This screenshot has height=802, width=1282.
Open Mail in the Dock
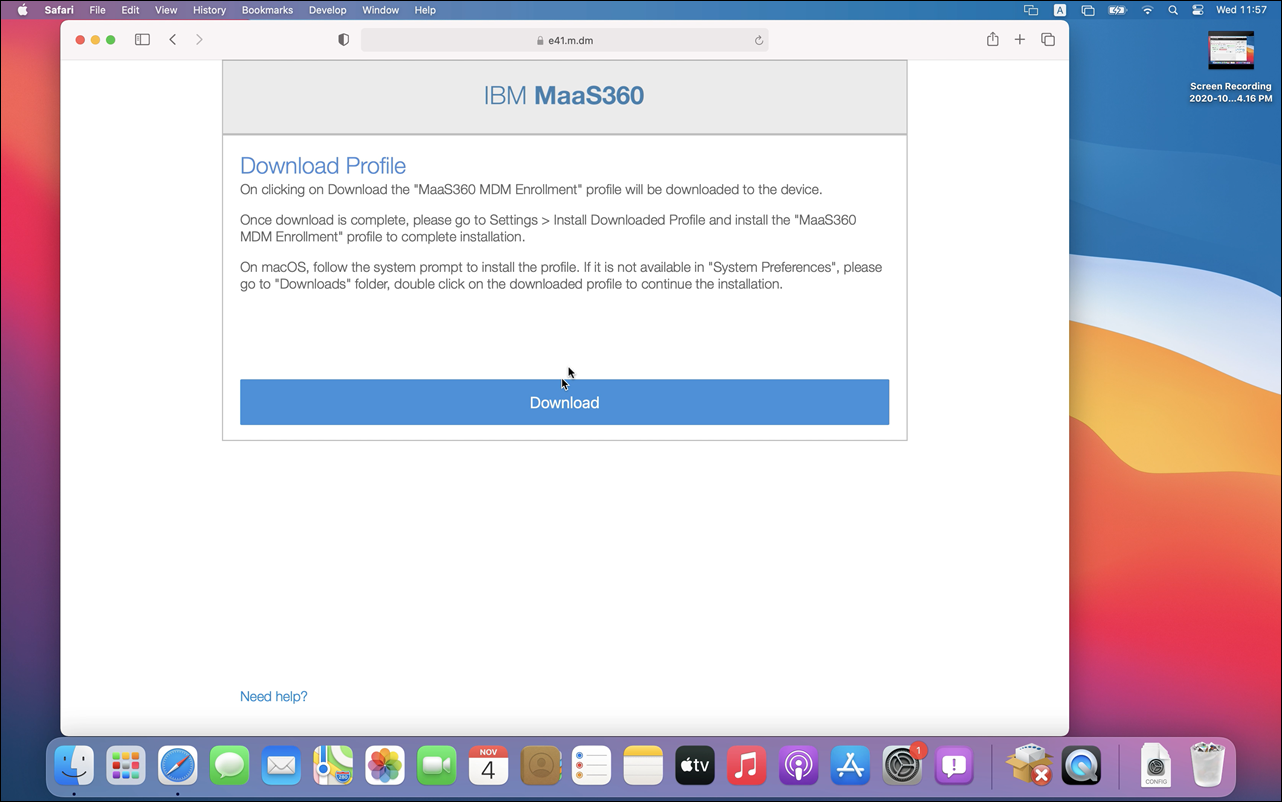[281, 766]
